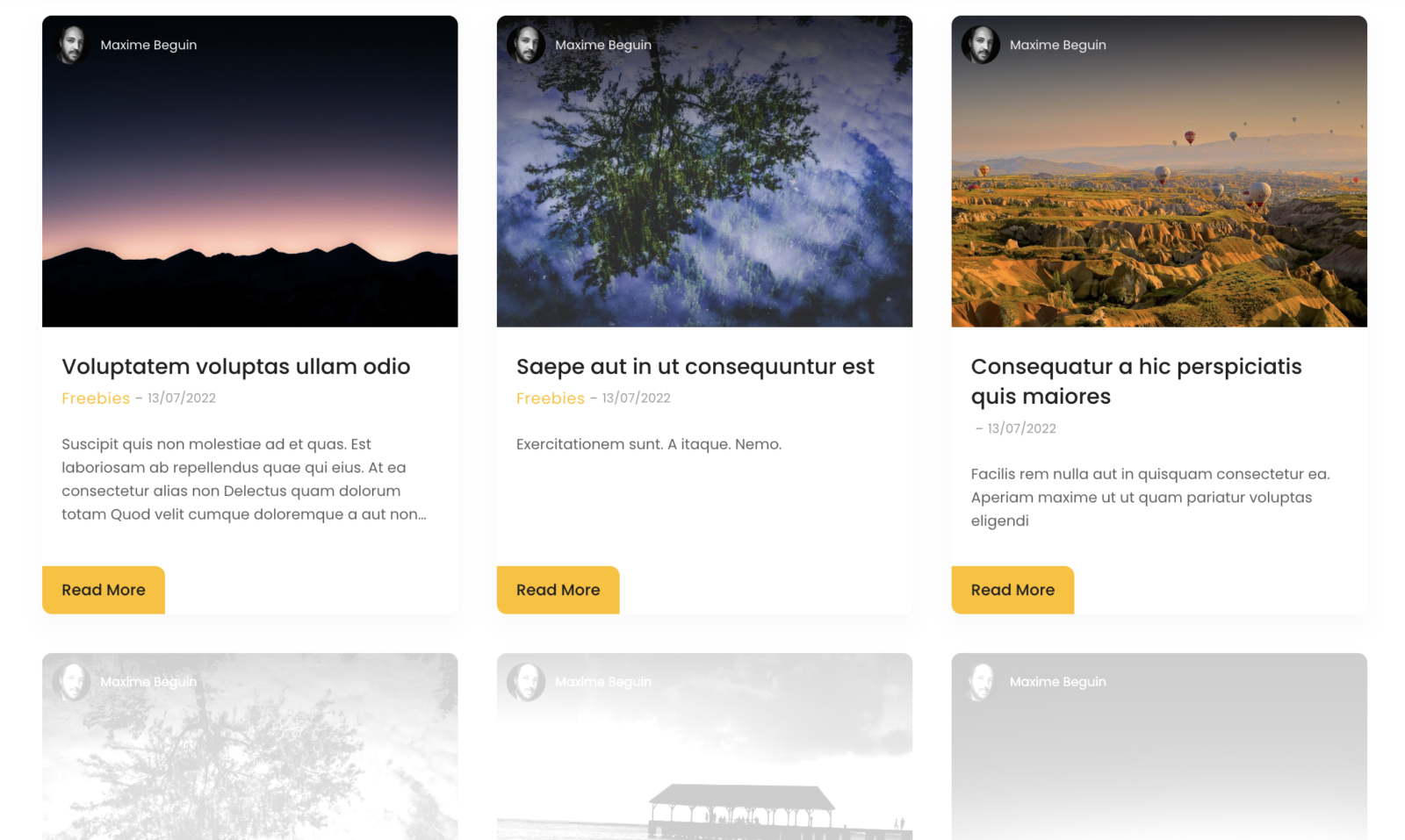Click Maxime Beguin name on sunset card
The height and width of the screenshot is (840, 1405).
point(148,45)
